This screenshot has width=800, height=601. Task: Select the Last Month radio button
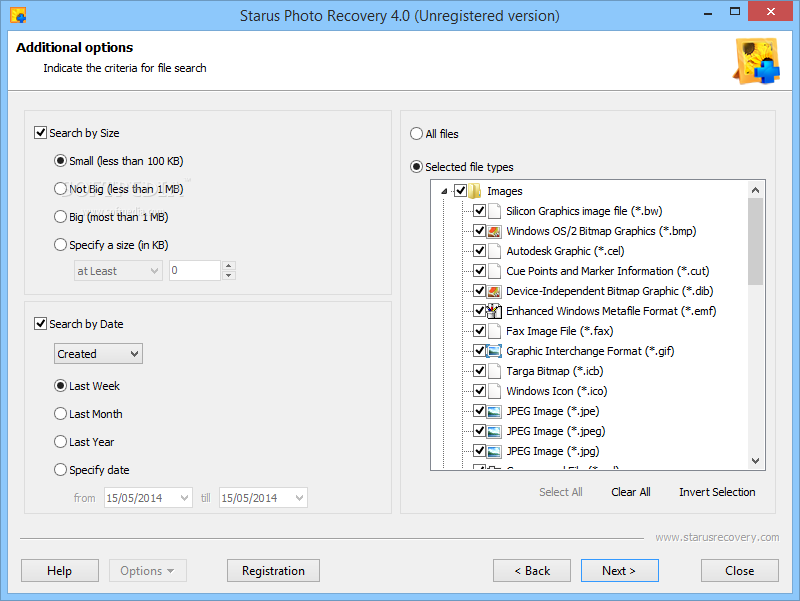(60, 414)
